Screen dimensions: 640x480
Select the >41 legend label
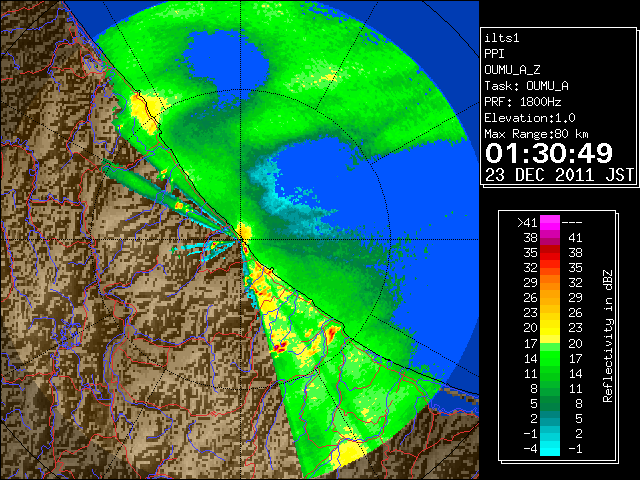tap(527, 223)
